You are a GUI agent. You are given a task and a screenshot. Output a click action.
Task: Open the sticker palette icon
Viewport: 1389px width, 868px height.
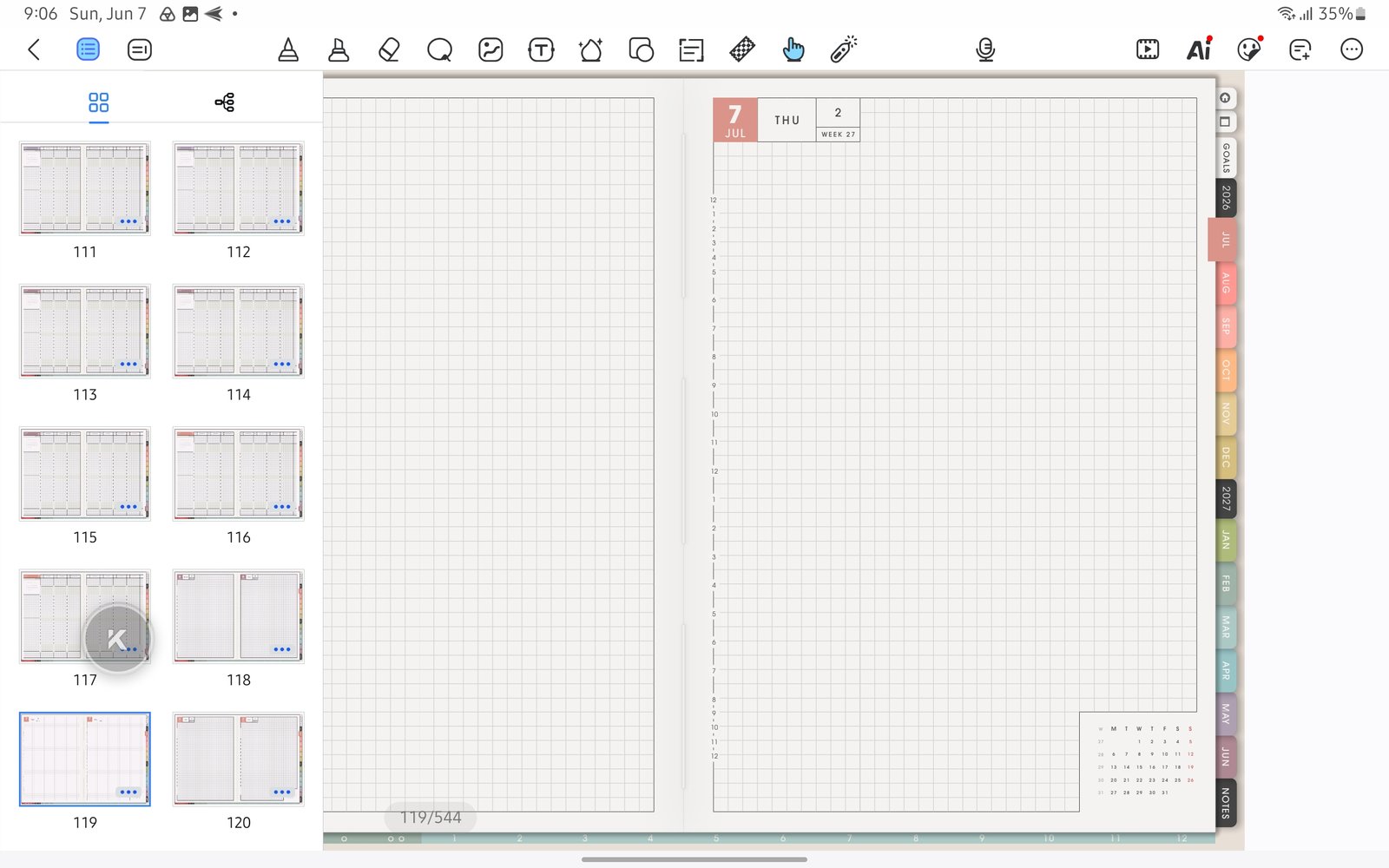tap(1249, 49)
